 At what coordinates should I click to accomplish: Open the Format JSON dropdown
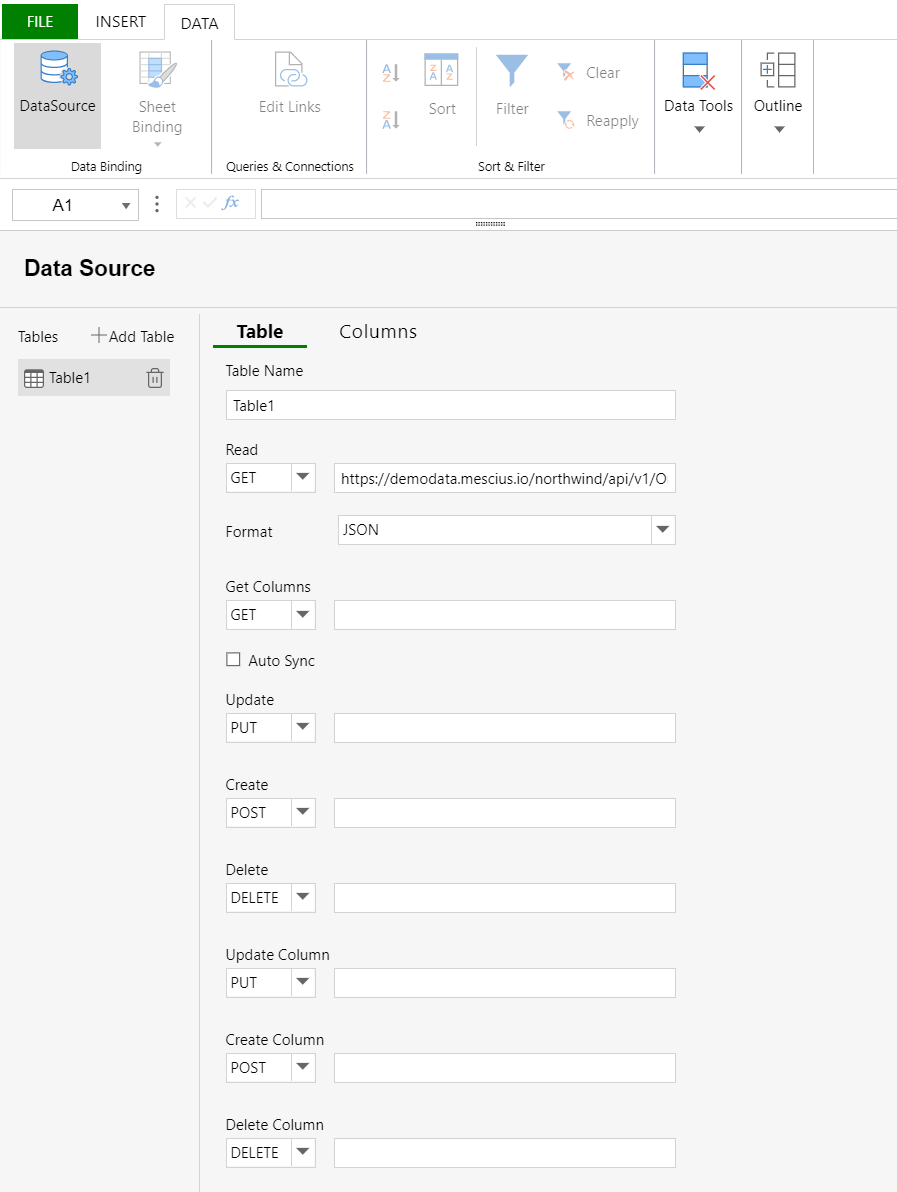click(662, 530)
